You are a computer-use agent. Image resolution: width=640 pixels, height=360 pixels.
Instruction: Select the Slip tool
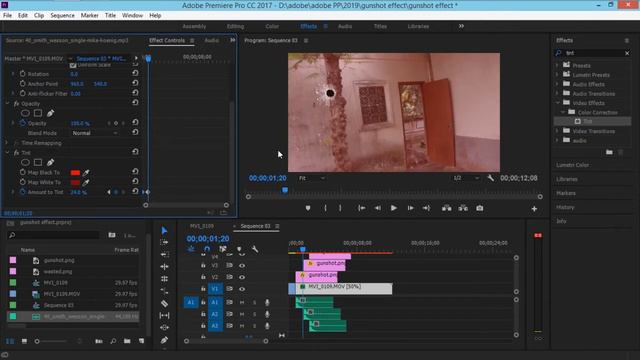pyautogui.click(x=164, y=315)
